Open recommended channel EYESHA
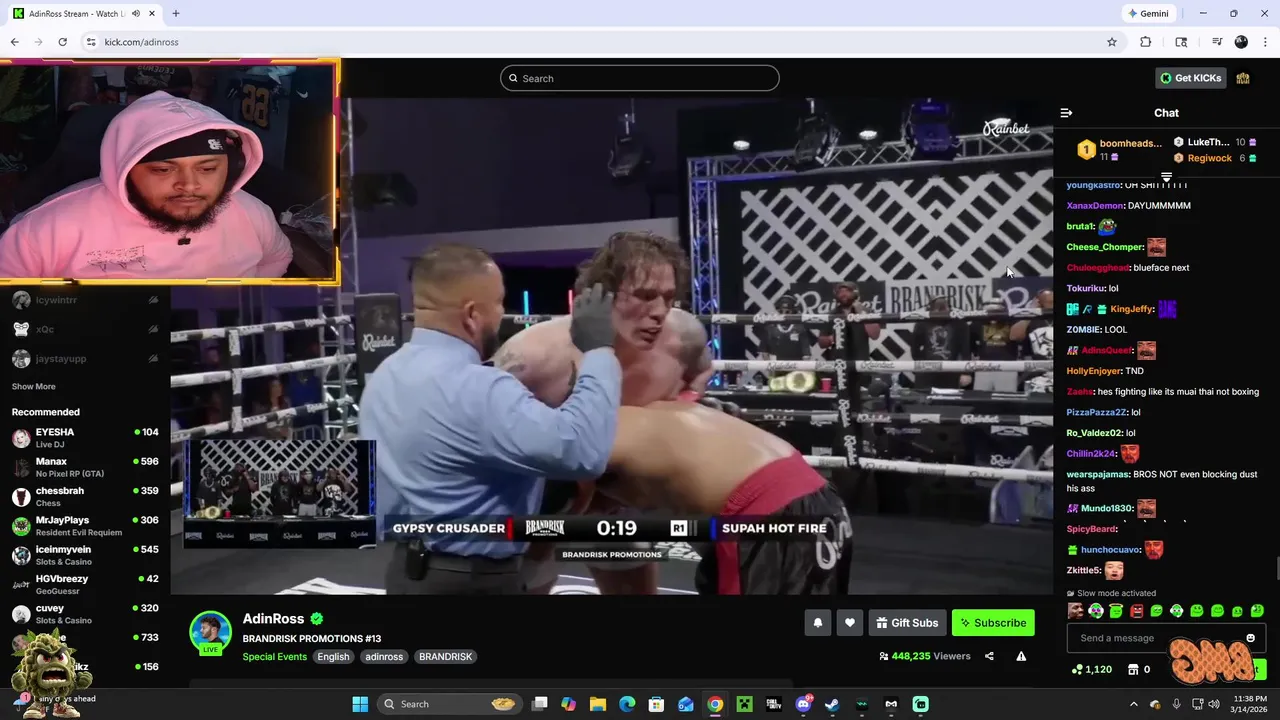1280x720 pixels. click(x=85, y=437)
